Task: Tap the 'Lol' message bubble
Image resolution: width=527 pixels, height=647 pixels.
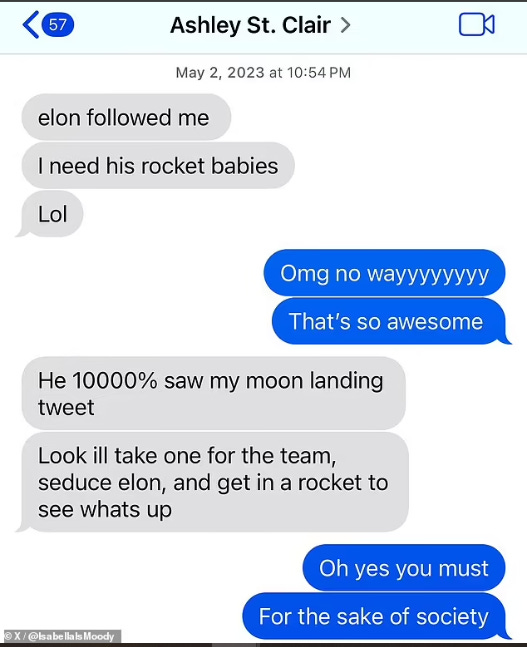Action: tap(51, 214)
